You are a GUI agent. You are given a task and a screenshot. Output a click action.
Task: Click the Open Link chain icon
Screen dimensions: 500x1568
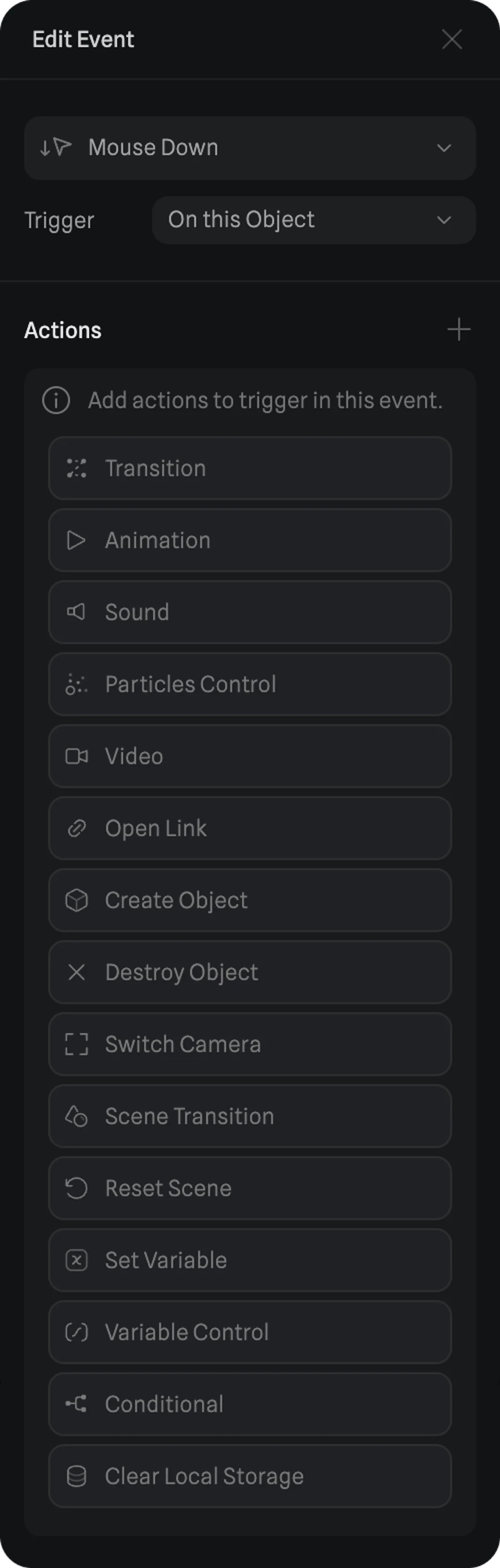click(77, 828)
